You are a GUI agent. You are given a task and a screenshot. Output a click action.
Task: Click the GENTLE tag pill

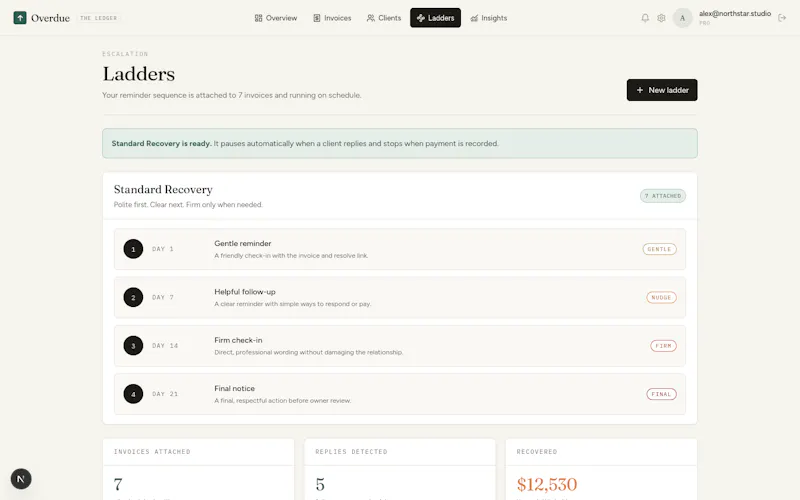[659, 249]
